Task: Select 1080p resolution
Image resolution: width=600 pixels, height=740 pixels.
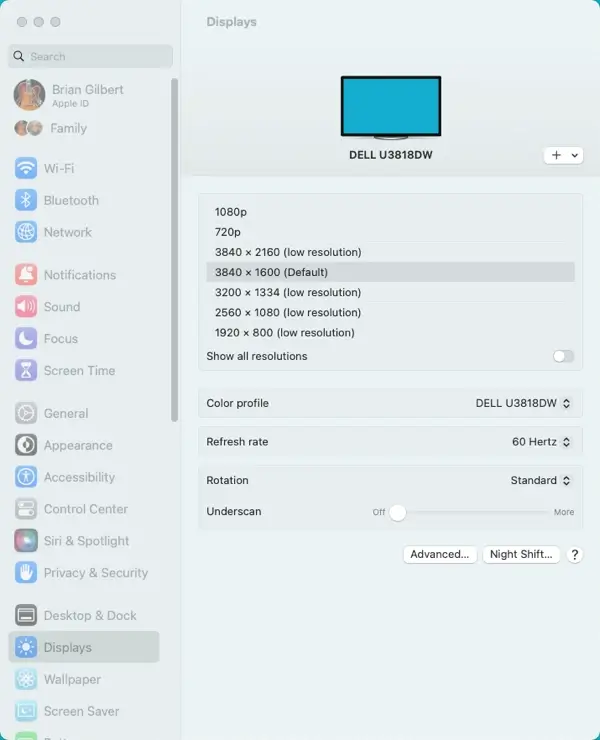Action: tap(390, 212)
